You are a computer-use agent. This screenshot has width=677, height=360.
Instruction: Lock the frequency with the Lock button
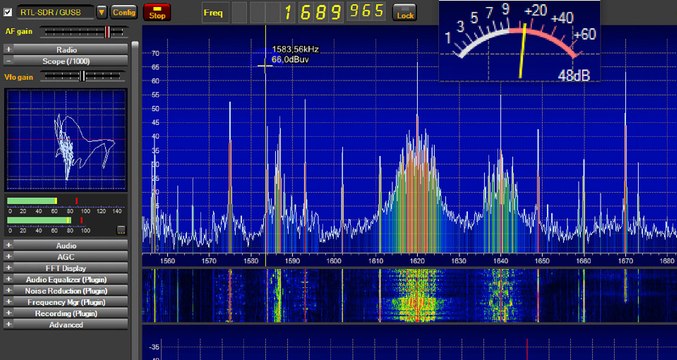tap(405, 12)
